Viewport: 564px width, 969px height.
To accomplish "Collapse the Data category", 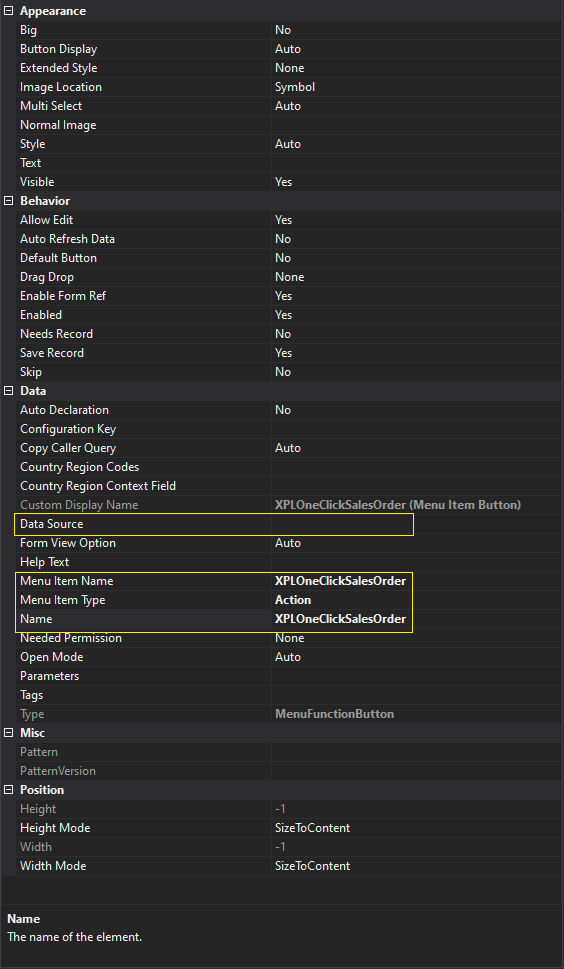I will click(x=9, y=391).
